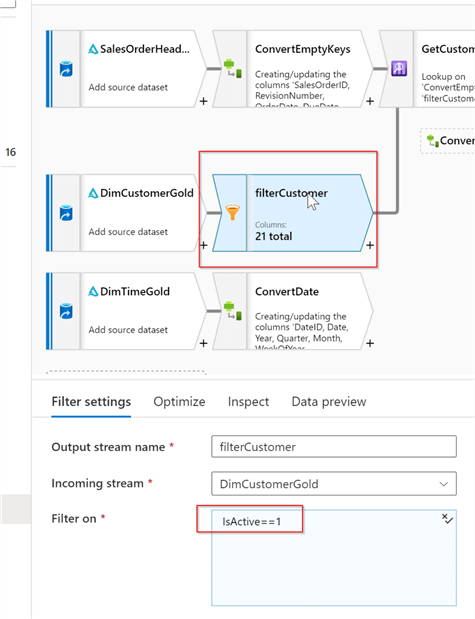Open expression builder icon in Filter on box
The width and height of the screenshot is (475, 619).
(447, 519)
